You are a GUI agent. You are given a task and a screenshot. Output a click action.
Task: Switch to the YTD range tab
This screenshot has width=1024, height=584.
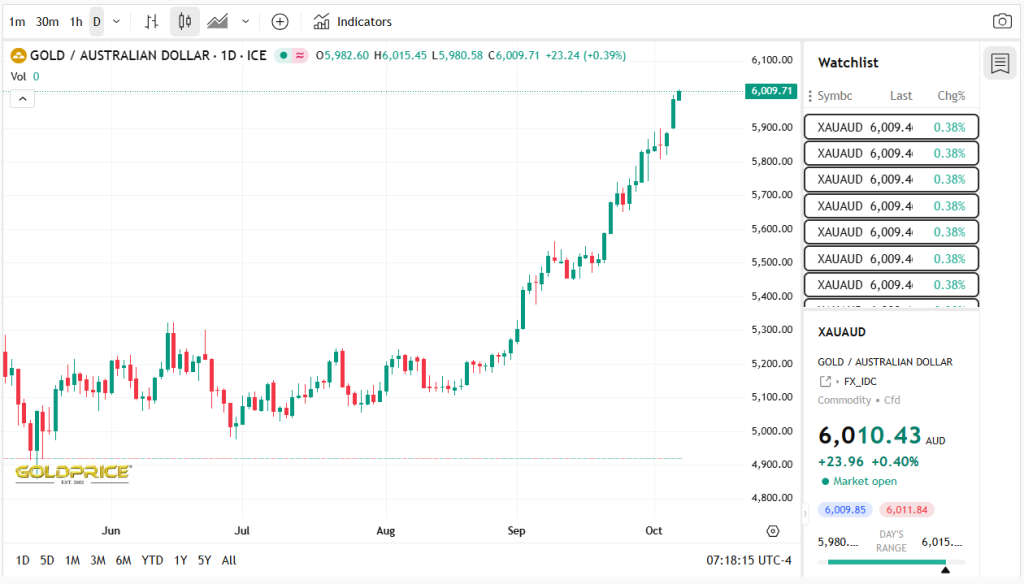(x=152, y=561)
